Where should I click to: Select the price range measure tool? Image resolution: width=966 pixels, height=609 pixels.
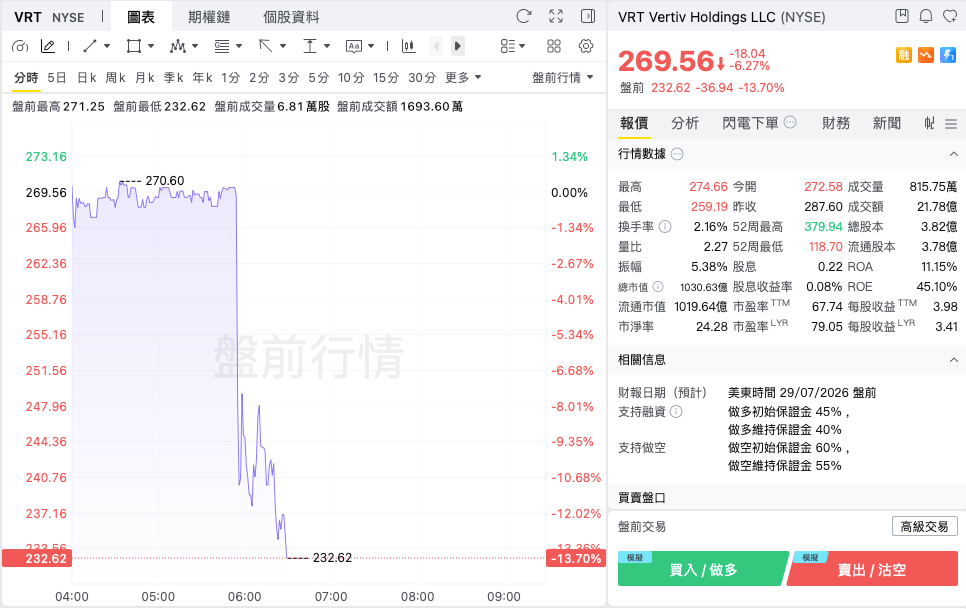(310, 46)
